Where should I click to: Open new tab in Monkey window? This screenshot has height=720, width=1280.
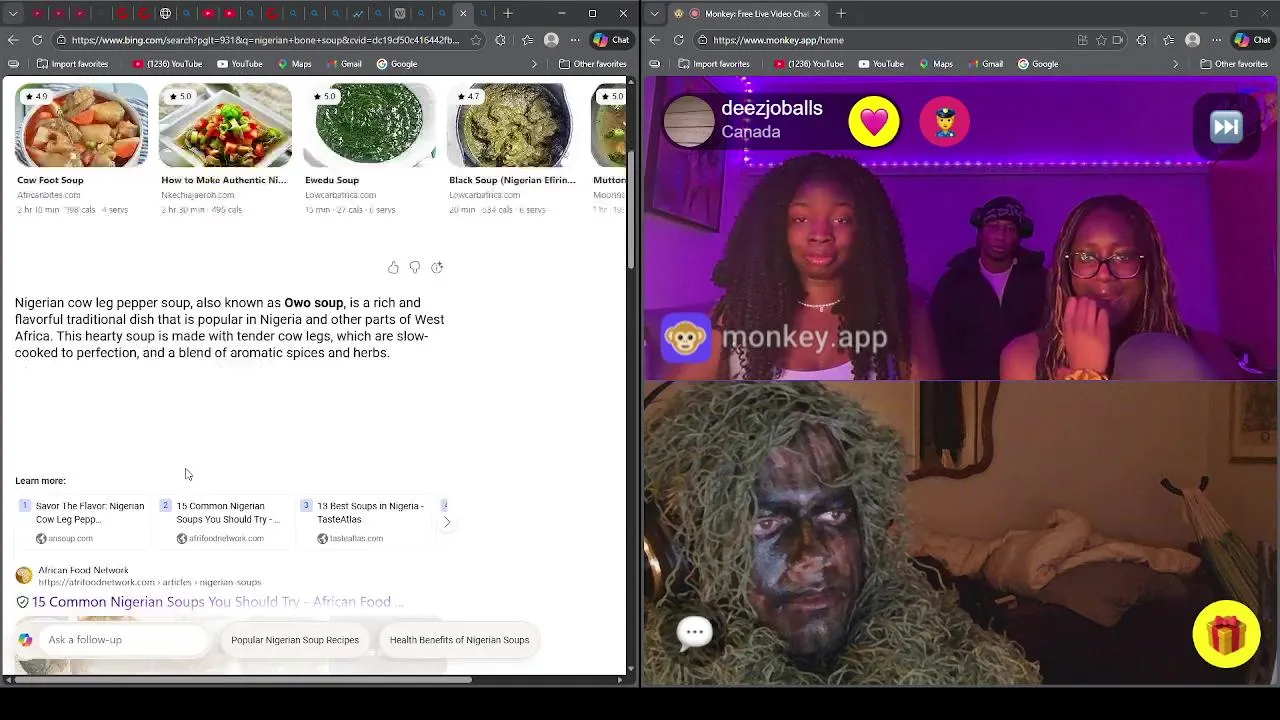pos(841,13)
